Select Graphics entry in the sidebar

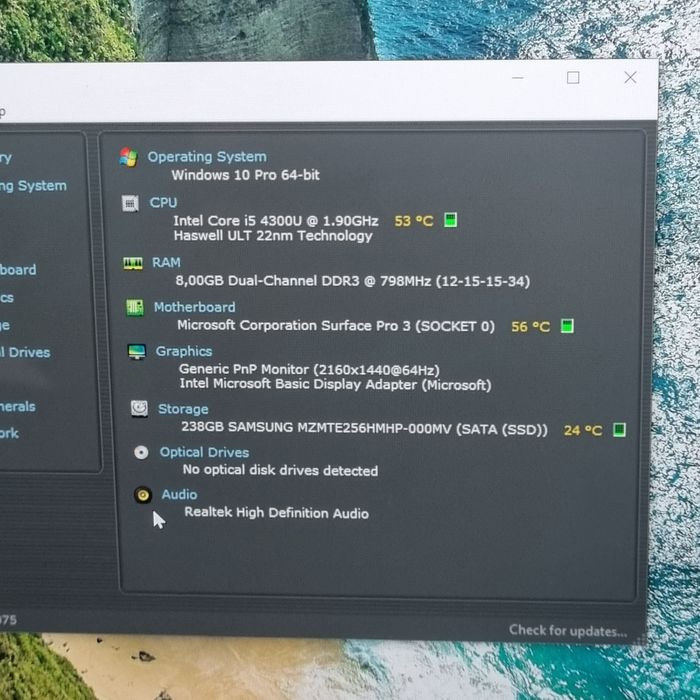[x=7, y=297]
